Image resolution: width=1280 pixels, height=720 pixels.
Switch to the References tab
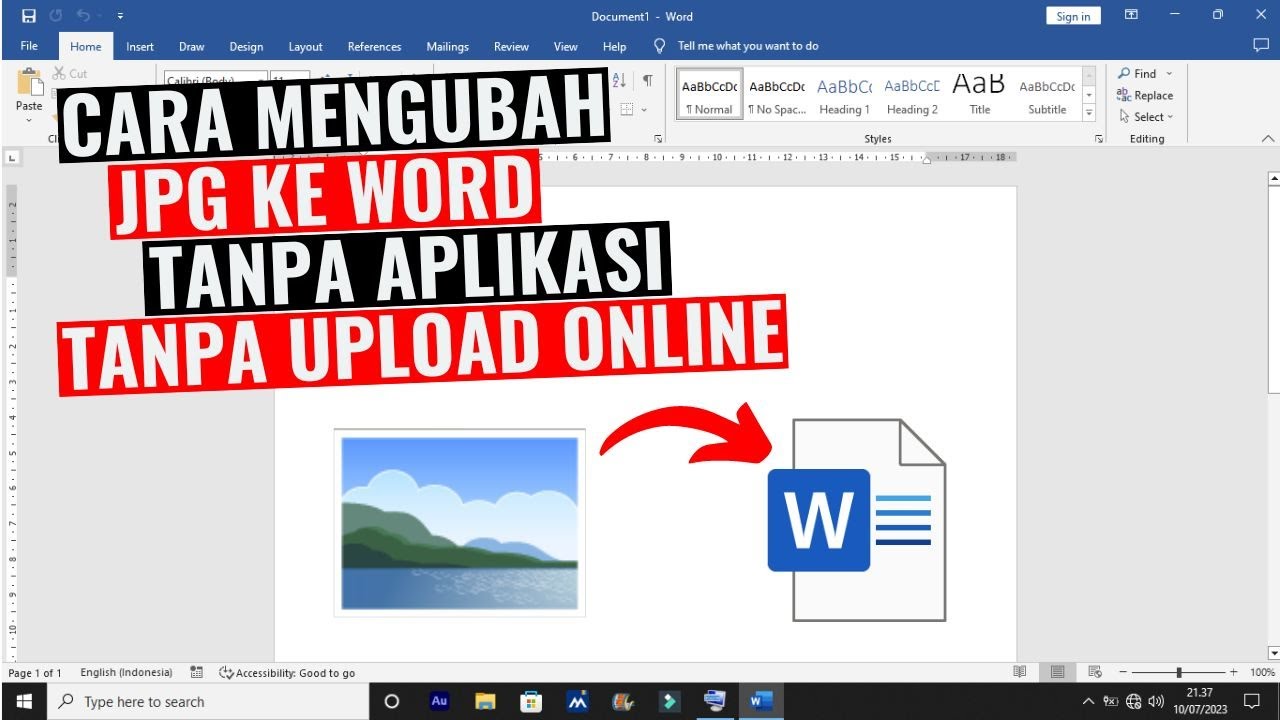tap(374, 46)
